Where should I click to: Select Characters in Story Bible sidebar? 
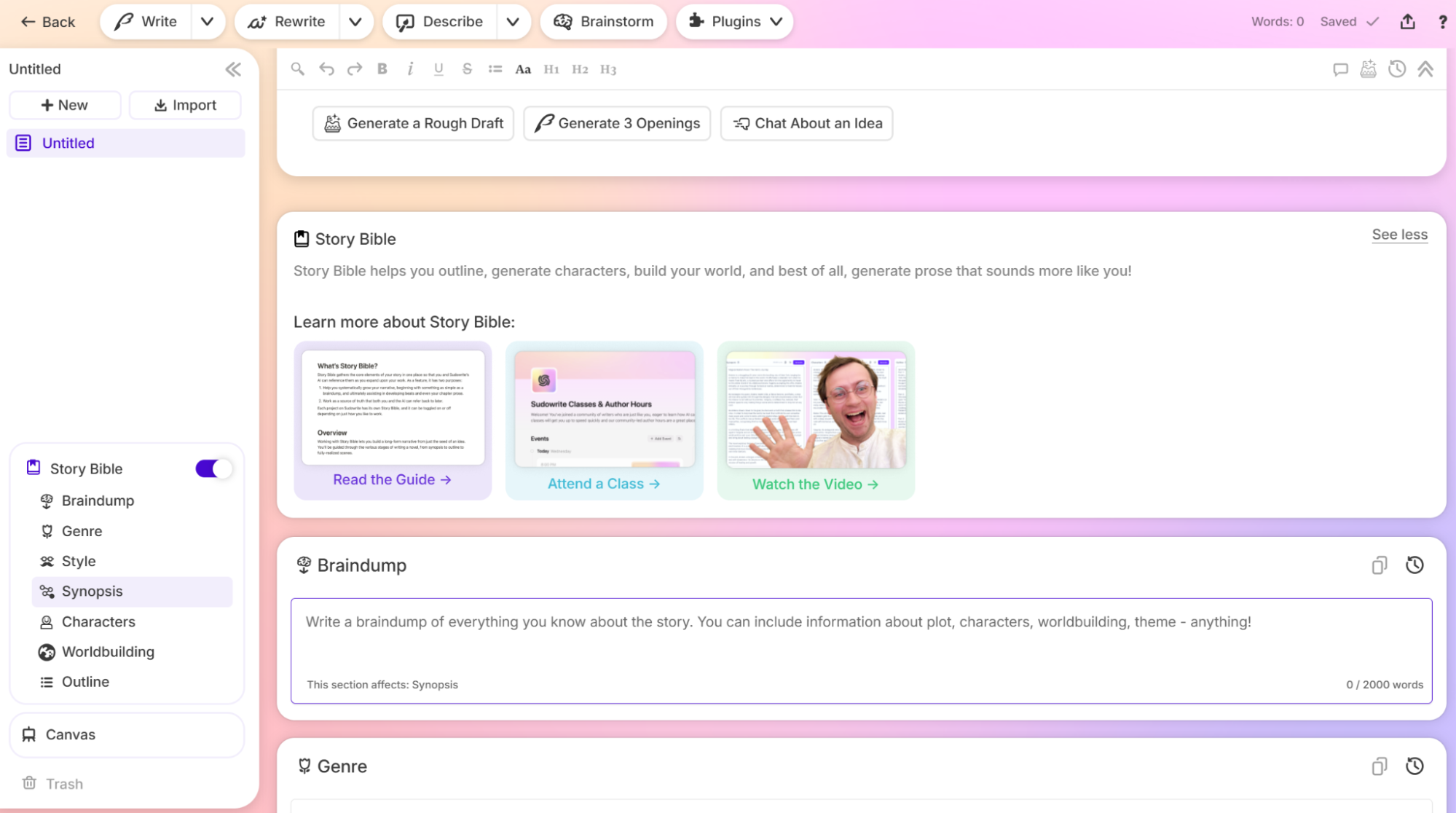[98, 621]
